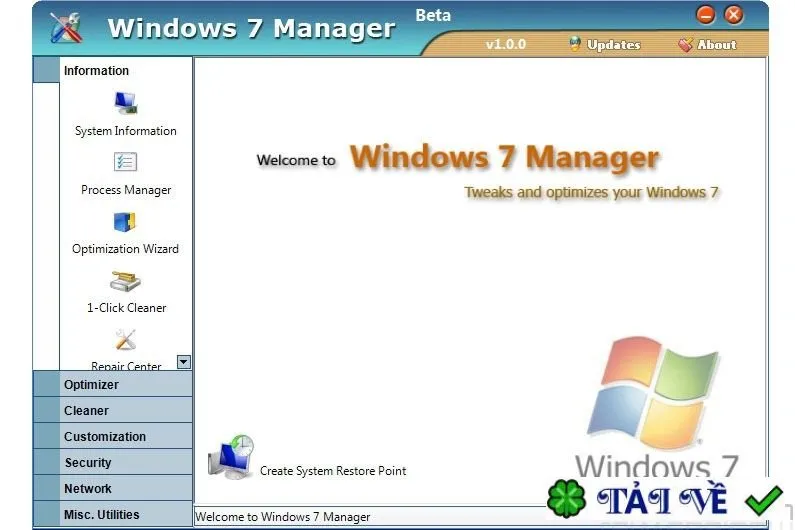Expand the Optimizer section
795x530 pixels.
point(113,384)
